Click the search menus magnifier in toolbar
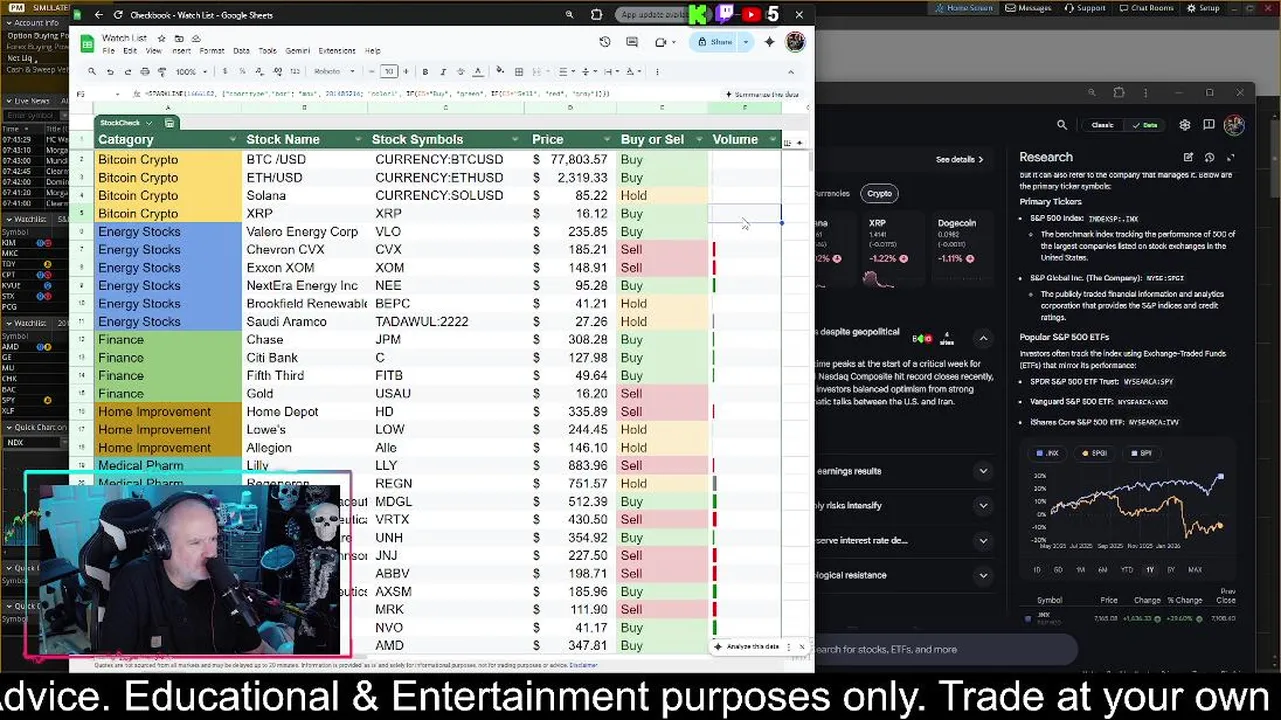Screen dimensions: 1281x720 92,72
